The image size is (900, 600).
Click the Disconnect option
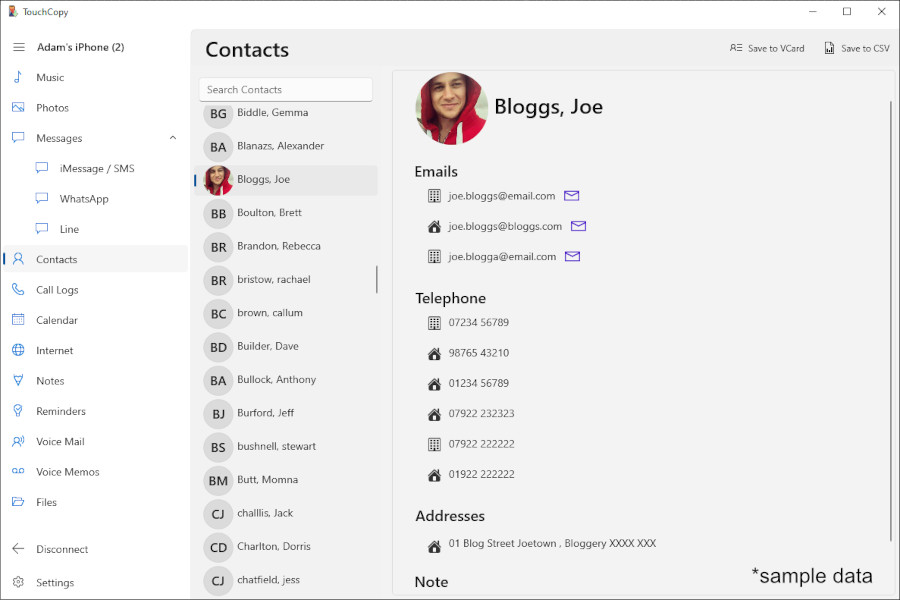[62, 549]
